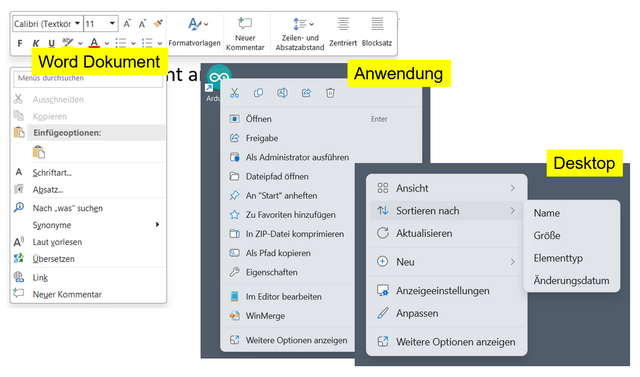Select Eigenschaften in Anwendung menu
The width and height of the screenshot is (640, 377).
tap(271, 272)
